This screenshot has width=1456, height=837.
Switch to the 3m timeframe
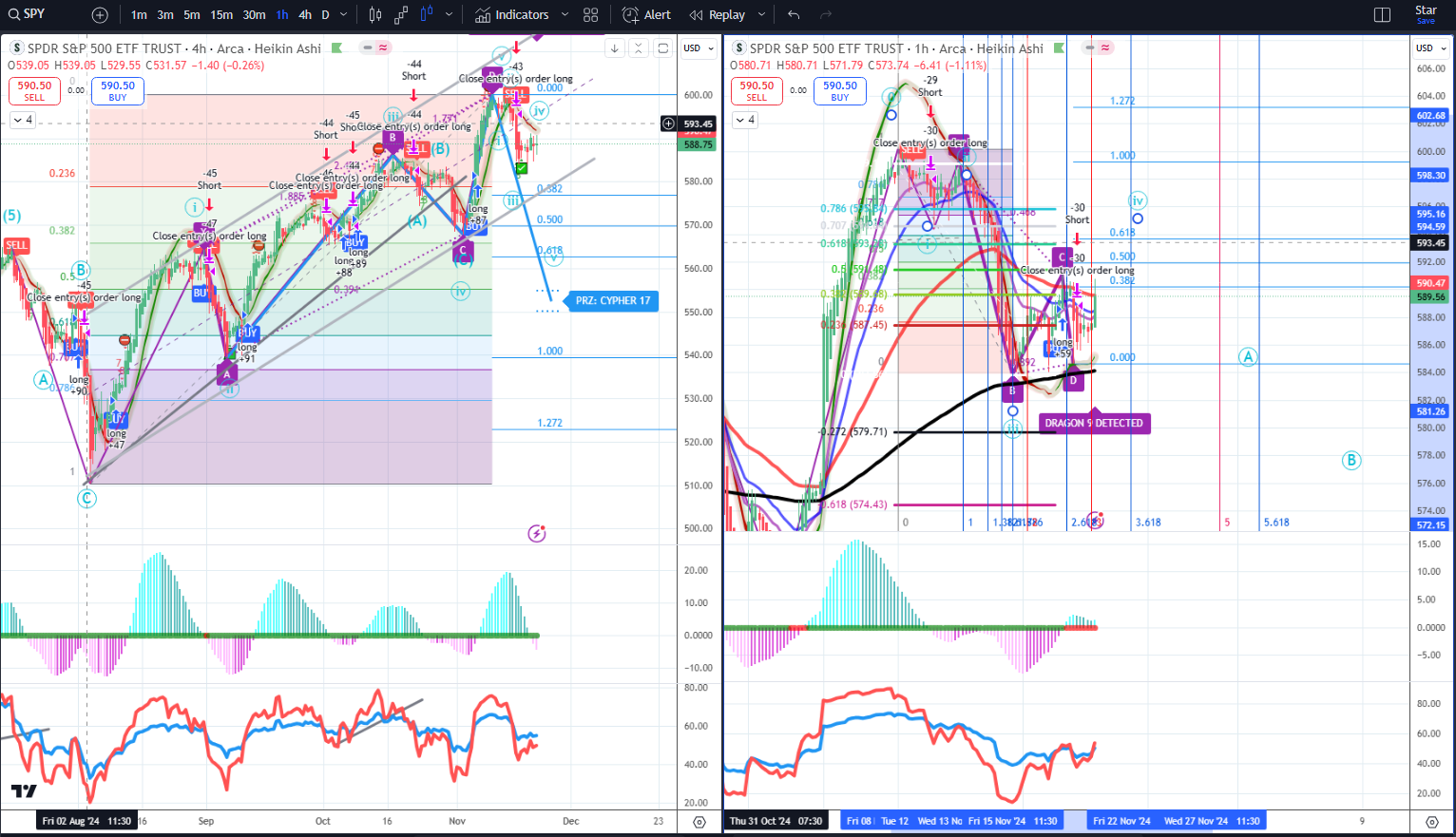click(165, 15)
